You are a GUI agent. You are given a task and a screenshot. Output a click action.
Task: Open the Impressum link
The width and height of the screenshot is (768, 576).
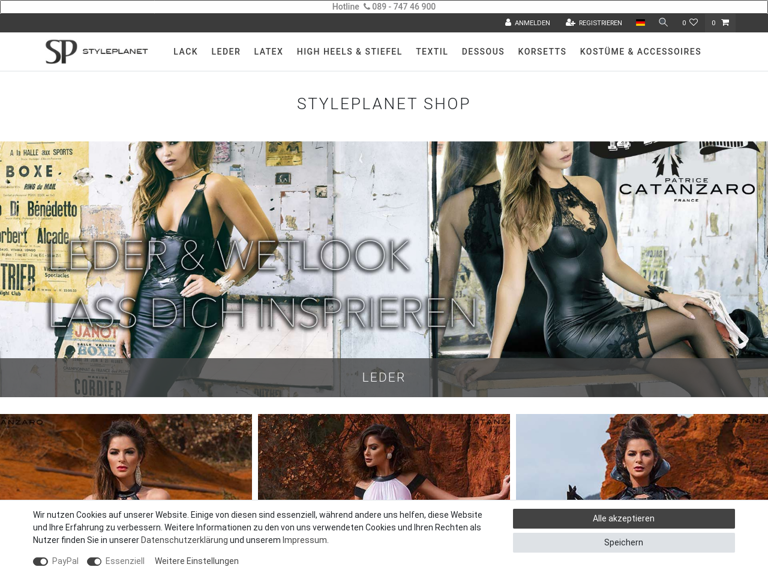[x=304, y=540]
